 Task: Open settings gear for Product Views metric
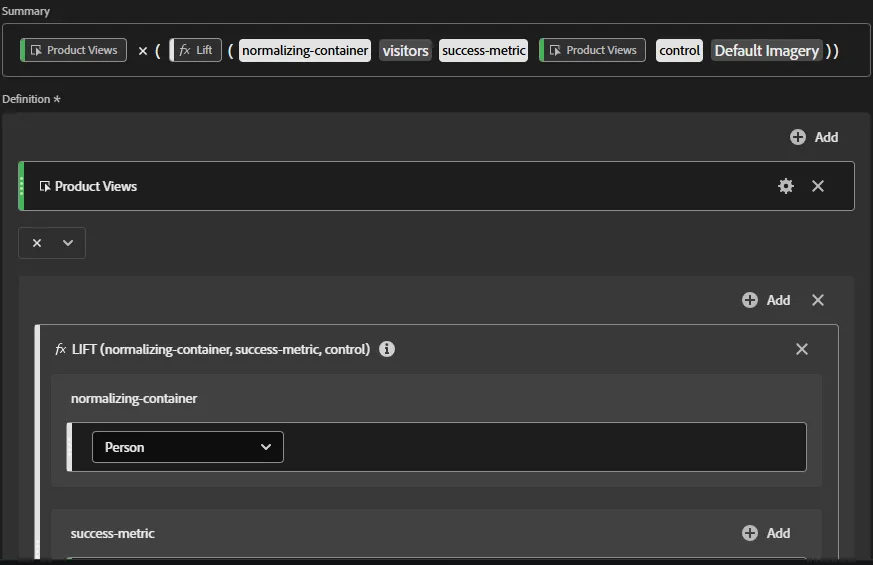click(x=786, y=186)
